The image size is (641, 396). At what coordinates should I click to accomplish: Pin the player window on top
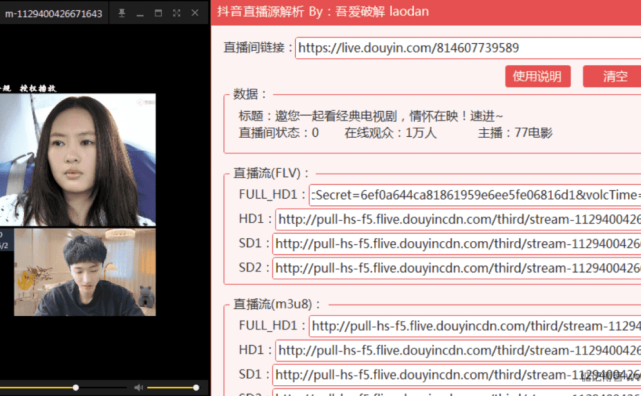coord(121,13)
